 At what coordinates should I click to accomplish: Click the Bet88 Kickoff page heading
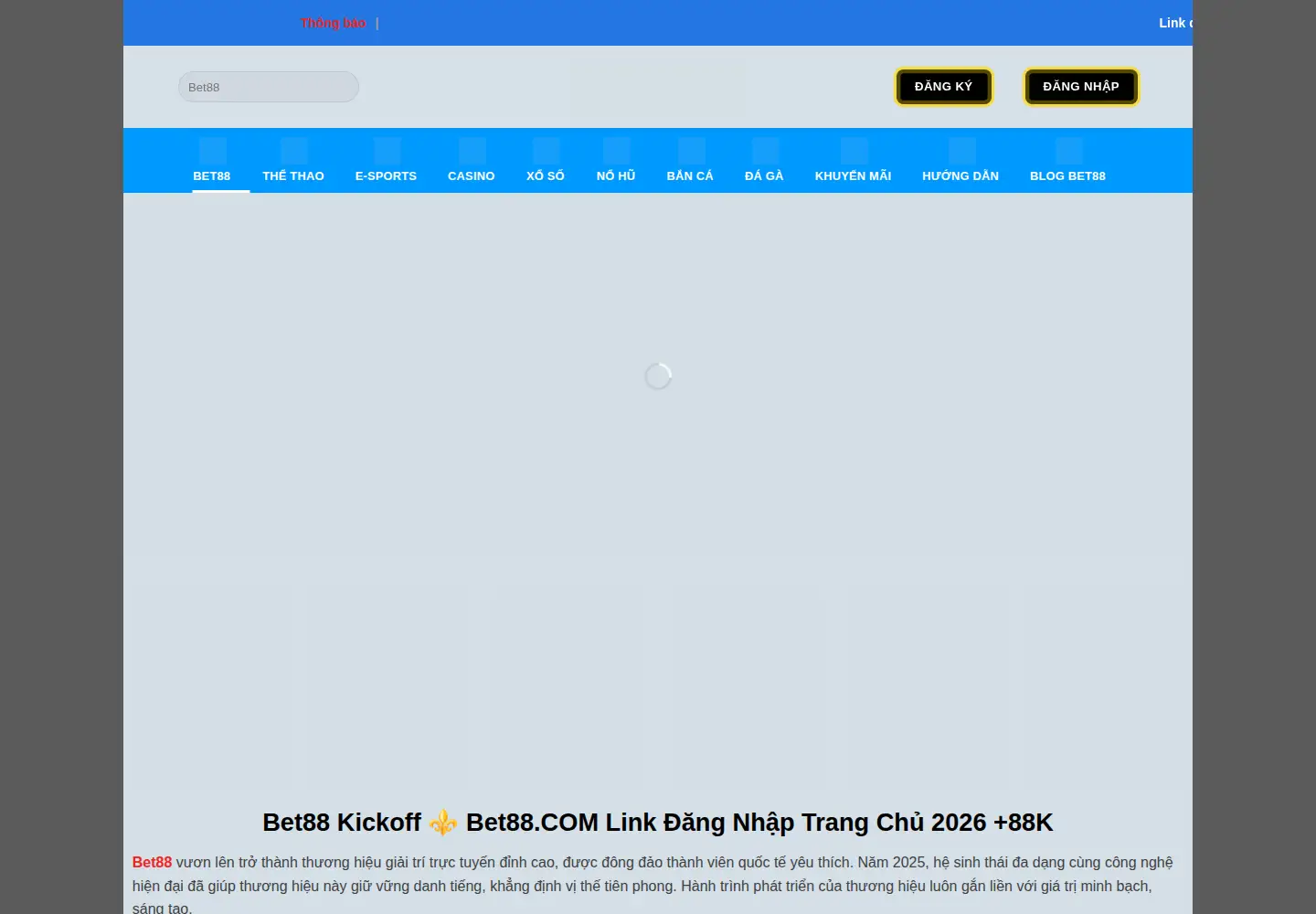[x=658, y=823]
